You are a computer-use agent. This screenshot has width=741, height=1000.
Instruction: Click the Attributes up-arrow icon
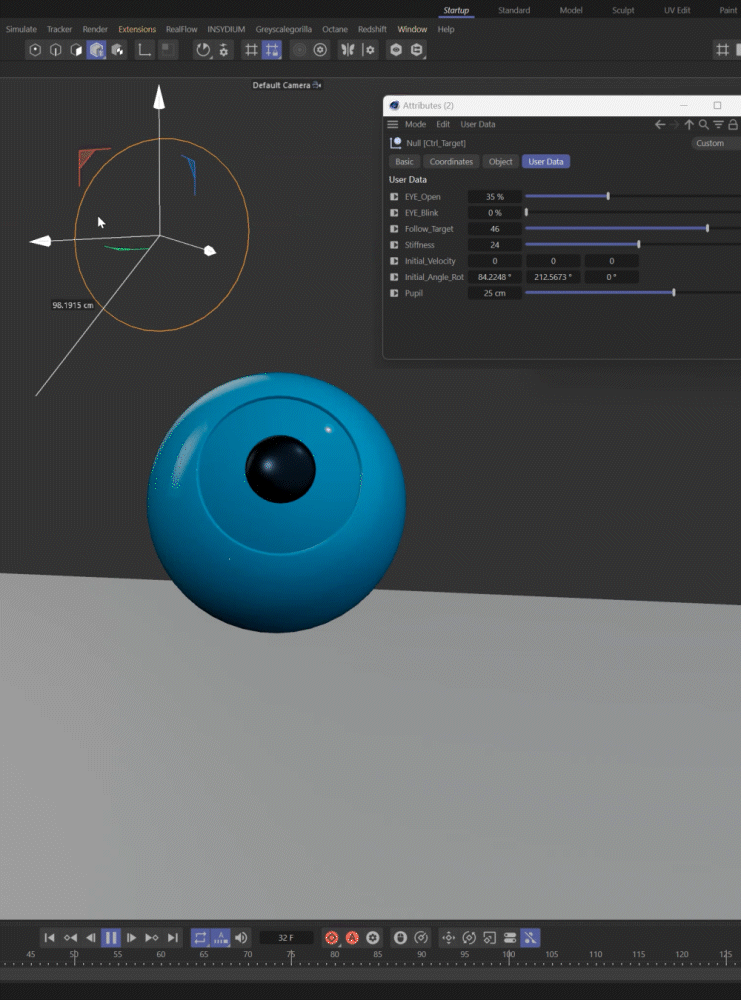(x=689, y=124)
